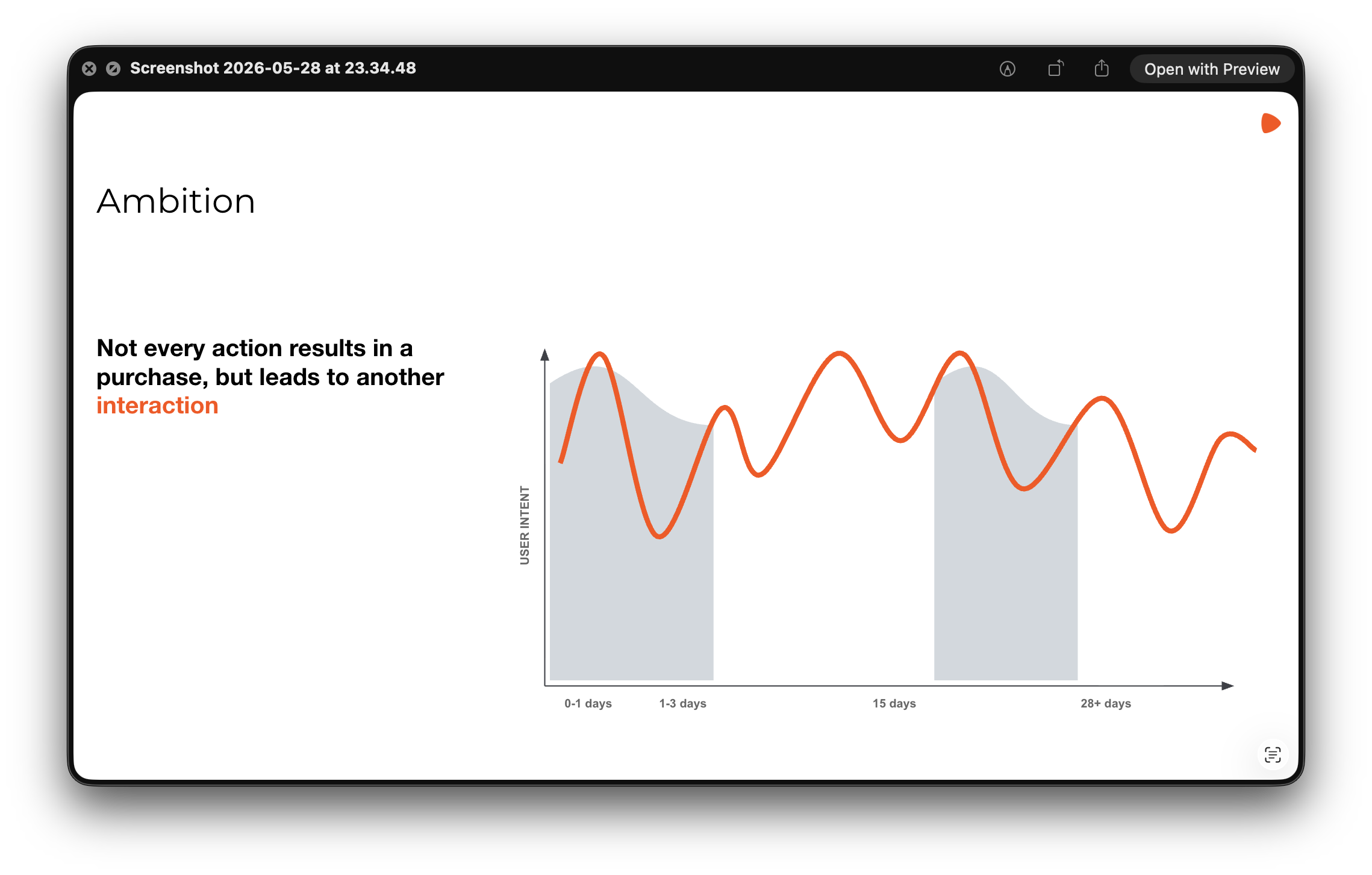Image resolution: width=1372 pixels, height=875 pixels.
Task: Click the 0-1 days axis label
Action: point(588,703)
